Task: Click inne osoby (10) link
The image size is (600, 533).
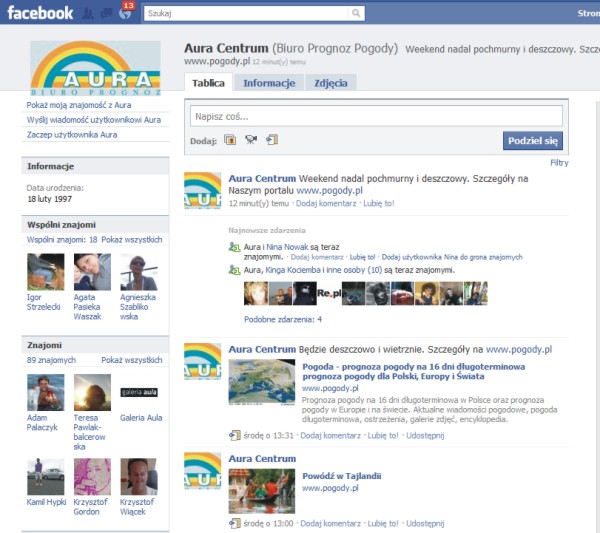Action: pos(354,270)
